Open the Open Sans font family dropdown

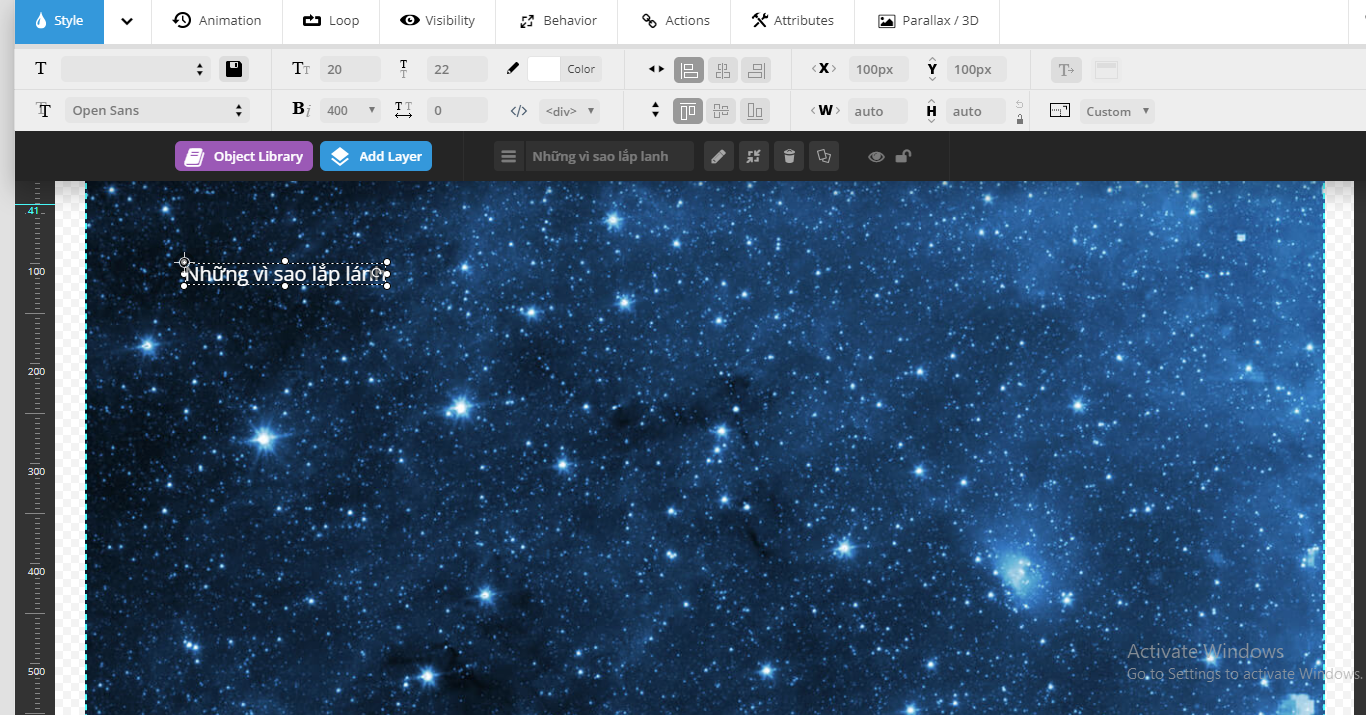tap(157, 111)
